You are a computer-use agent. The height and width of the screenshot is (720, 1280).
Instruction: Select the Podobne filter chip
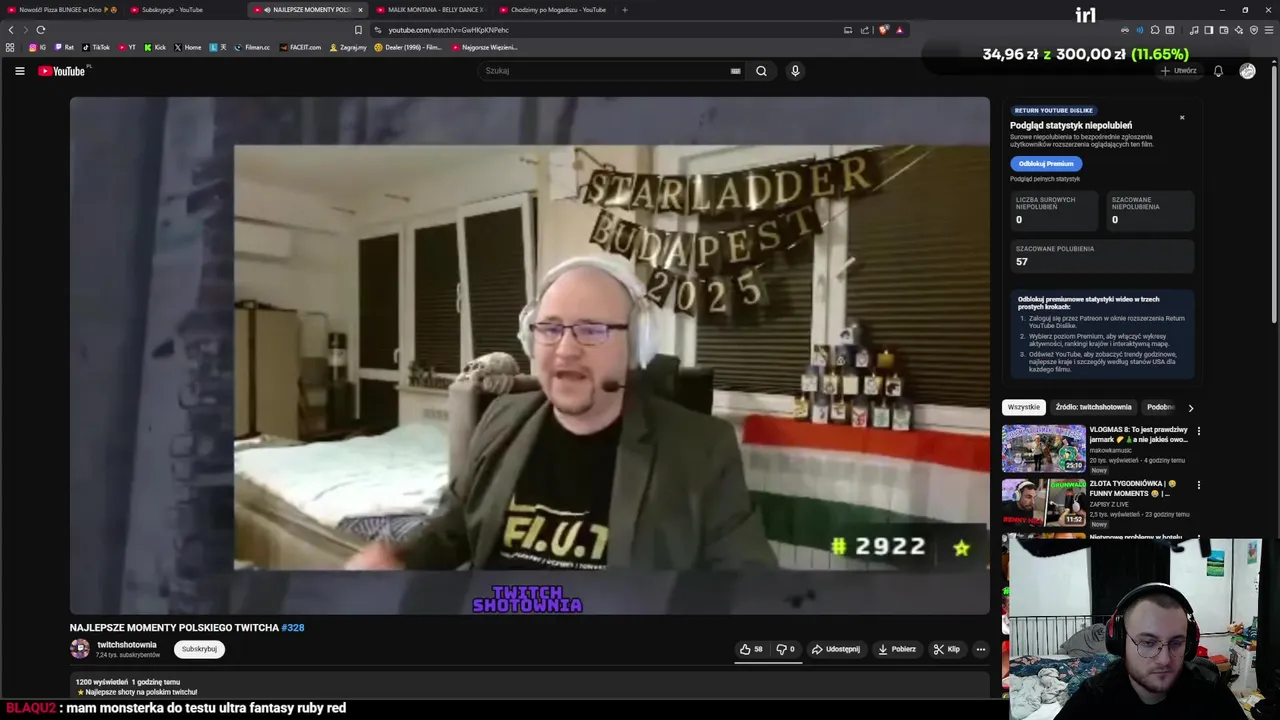[1160, 407]
